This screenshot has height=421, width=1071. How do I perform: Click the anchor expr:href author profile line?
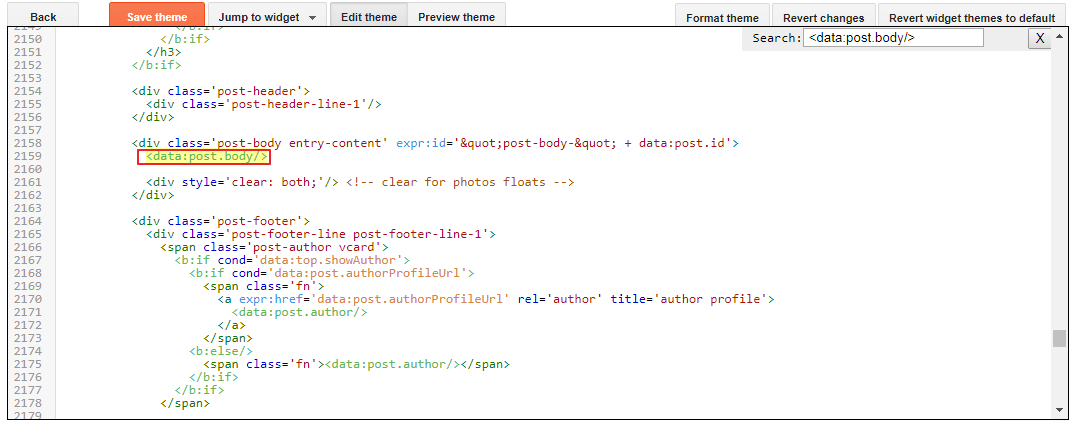(496, 299)
